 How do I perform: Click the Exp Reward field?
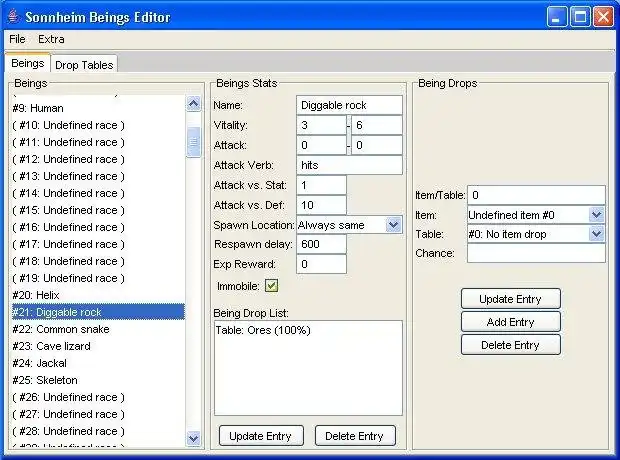[321, 264]
